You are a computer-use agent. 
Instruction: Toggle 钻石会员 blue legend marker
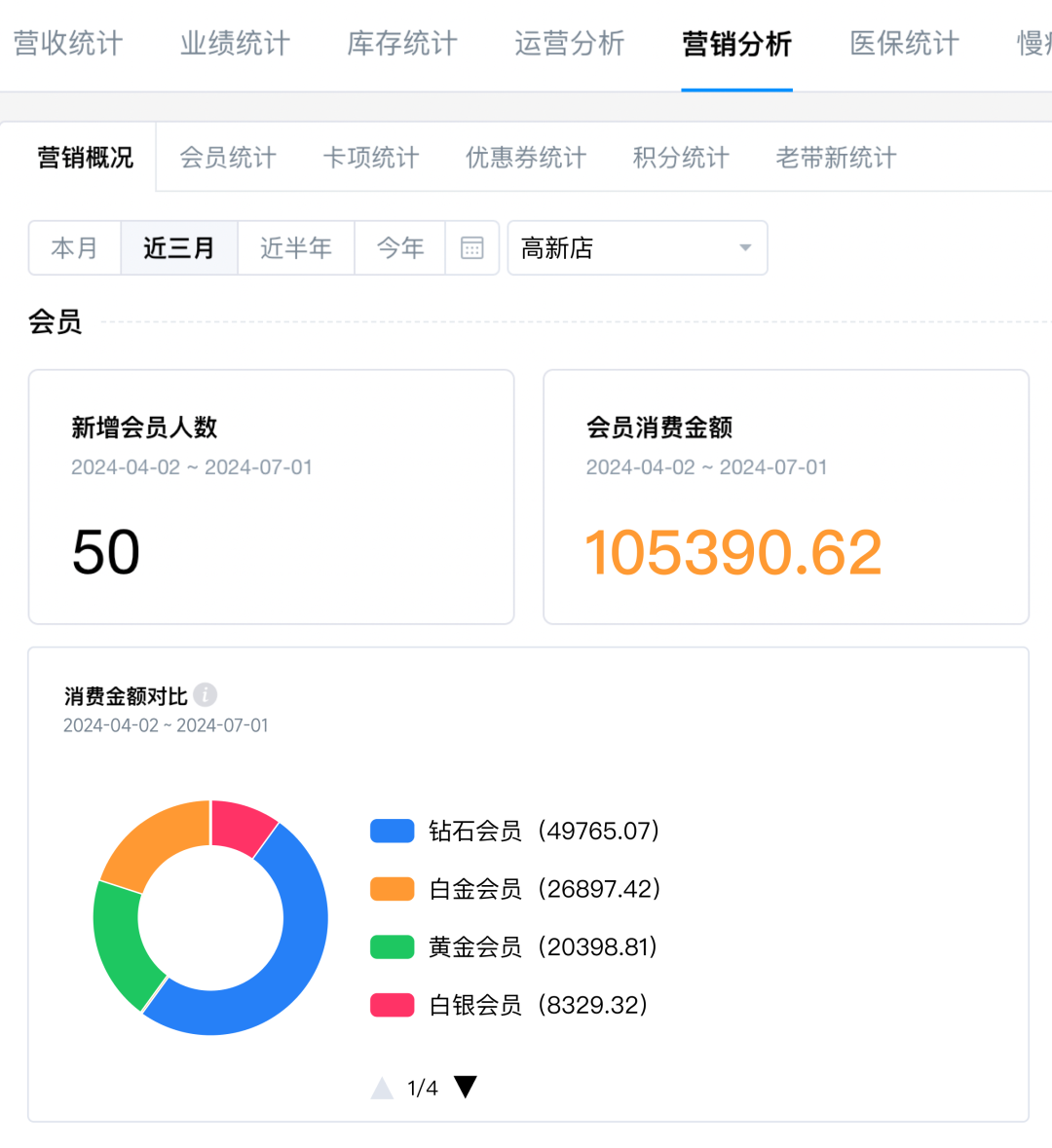(x=392, y=831)
